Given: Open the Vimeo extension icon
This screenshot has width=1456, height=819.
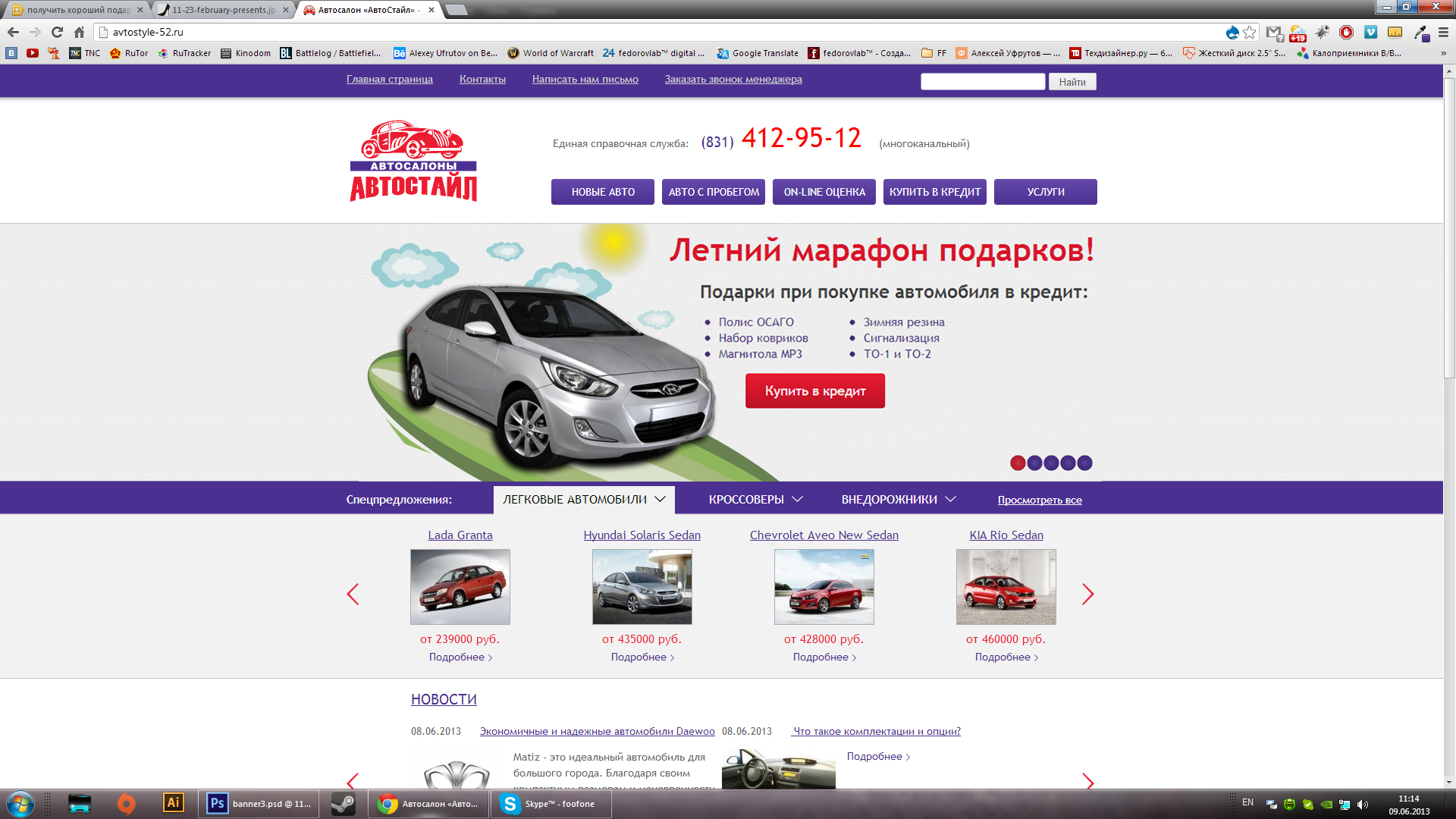Looking at the screenshot, I should 1370,32.
